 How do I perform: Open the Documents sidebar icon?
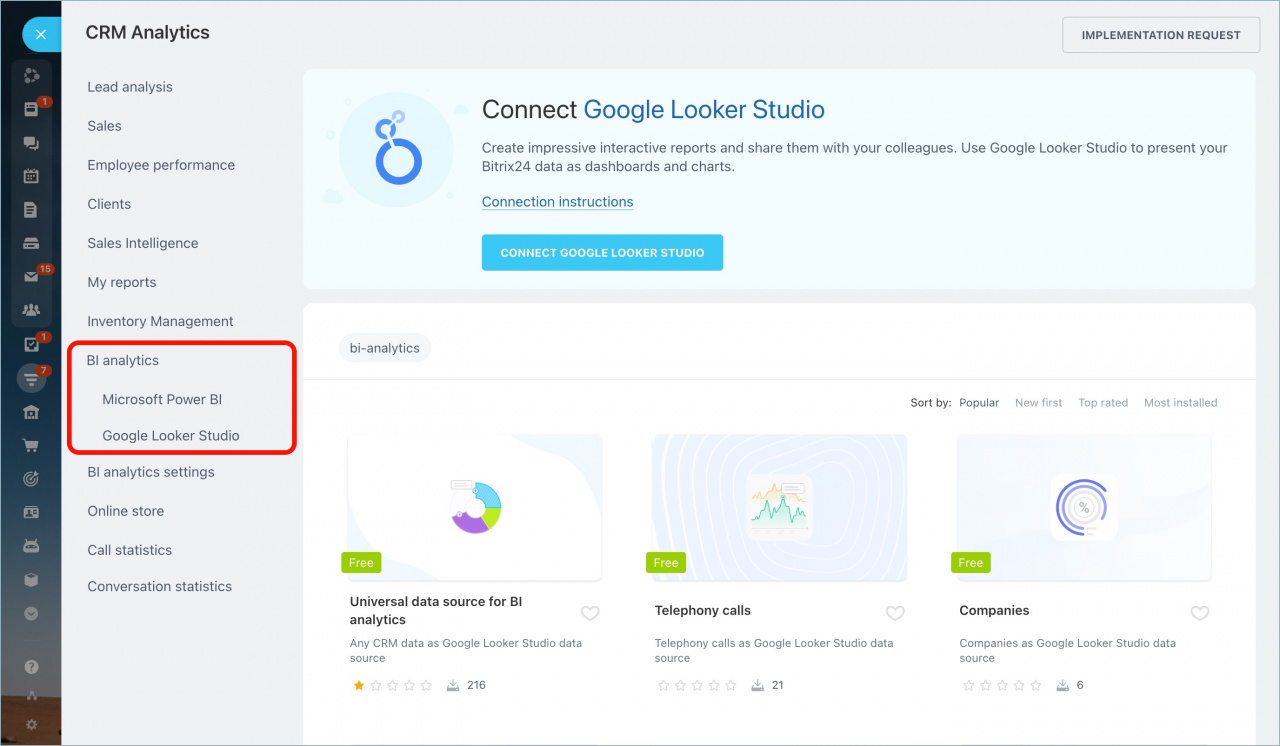pos(31,210)
